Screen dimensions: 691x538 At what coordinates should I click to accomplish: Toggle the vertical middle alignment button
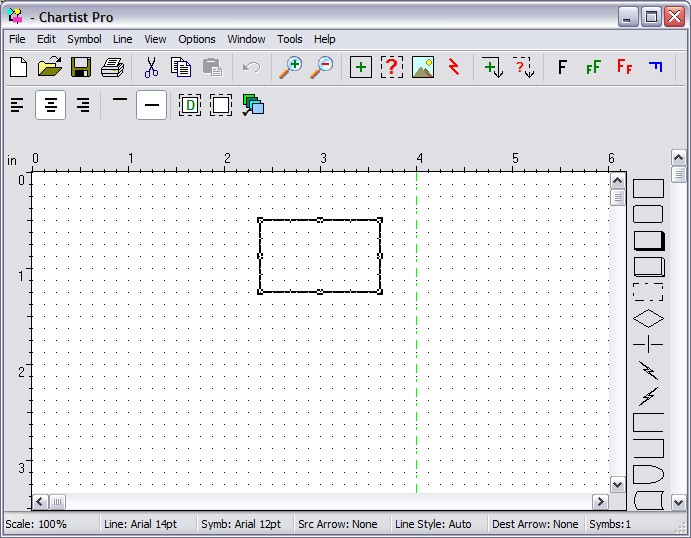pos(151,105)
